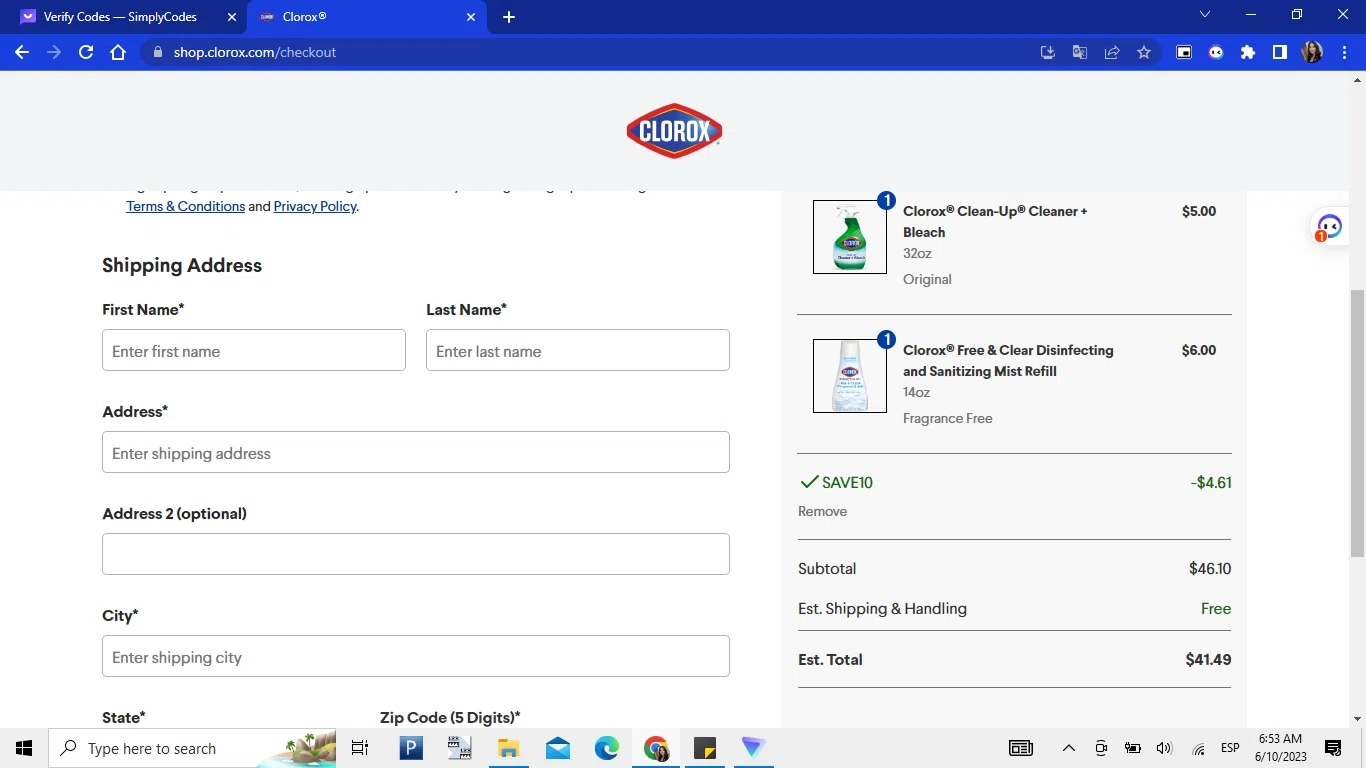Viewport: 1366px width, 768px height.
Task: Reload the checkout page
Action: tap(86, 52)
